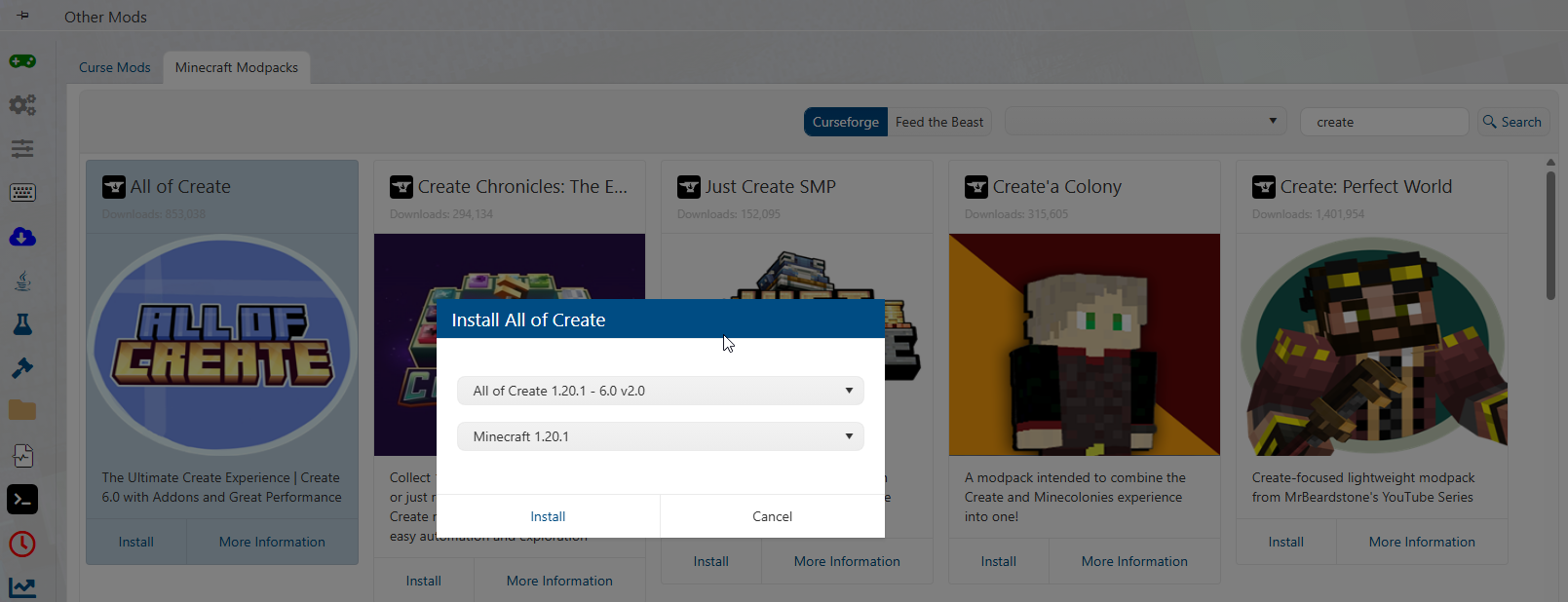Open the folder icon in the sidebar
The width and height of the screenshot is (1568, 602).
[22, 410]
